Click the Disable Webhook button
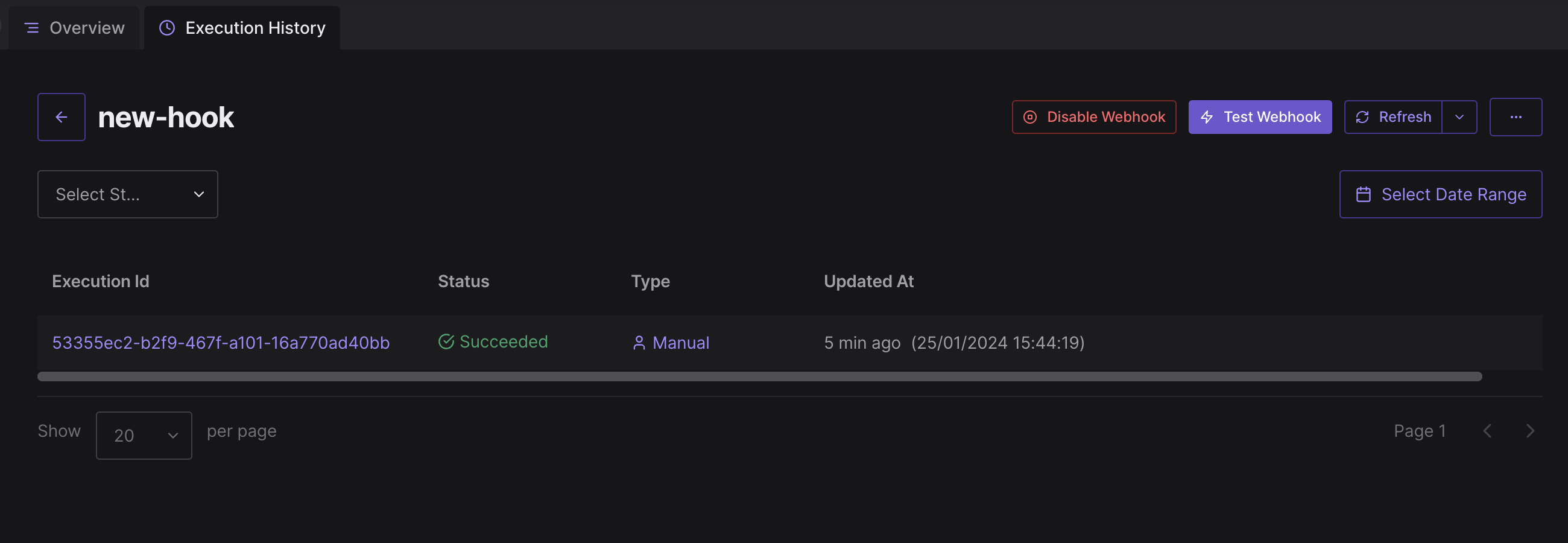 pyautogui.click(x=1094, y=117)
